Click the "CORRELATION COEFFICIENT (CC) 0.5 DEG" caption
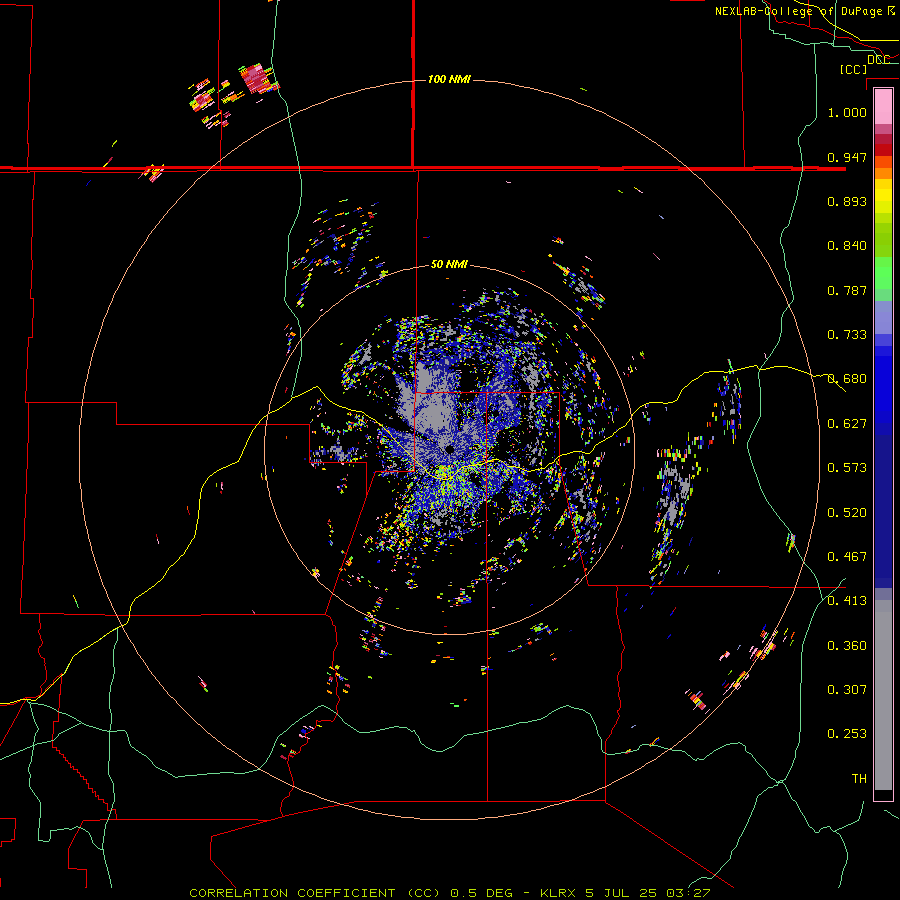Image resolution: width=900 pixels, height=900 pixels. [x=353, y=893]
